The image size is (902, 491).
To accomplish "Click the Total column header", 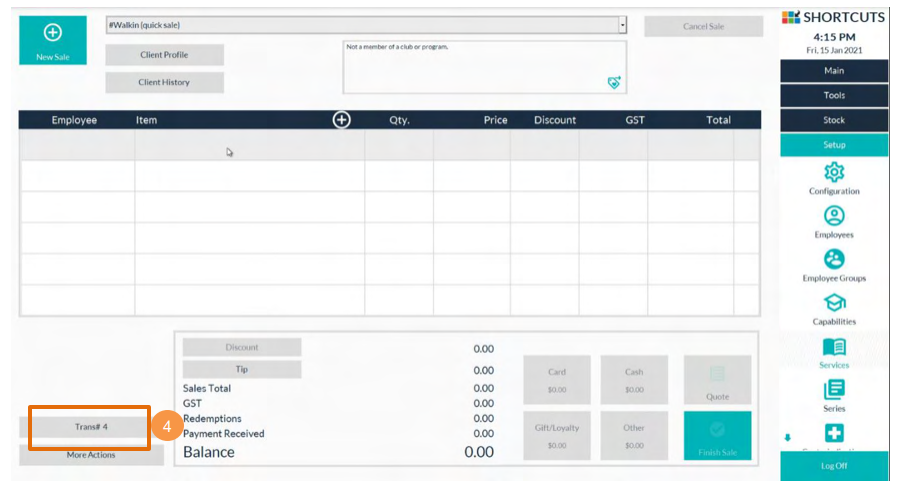I will coord(718,120).
